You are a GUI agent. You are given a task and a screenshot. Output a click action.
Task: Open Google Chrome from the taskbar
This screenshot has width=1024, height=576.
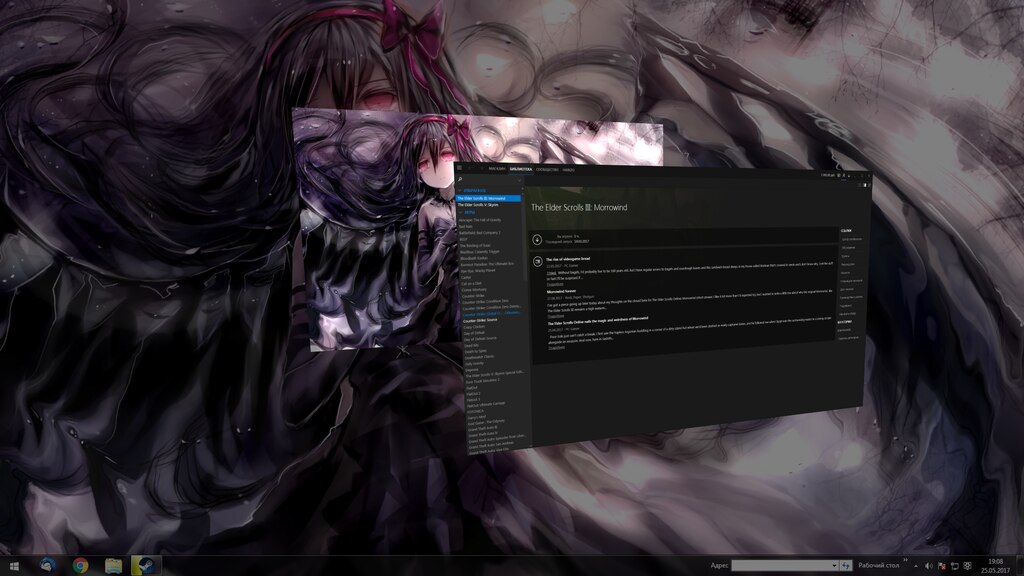[80, 565]
